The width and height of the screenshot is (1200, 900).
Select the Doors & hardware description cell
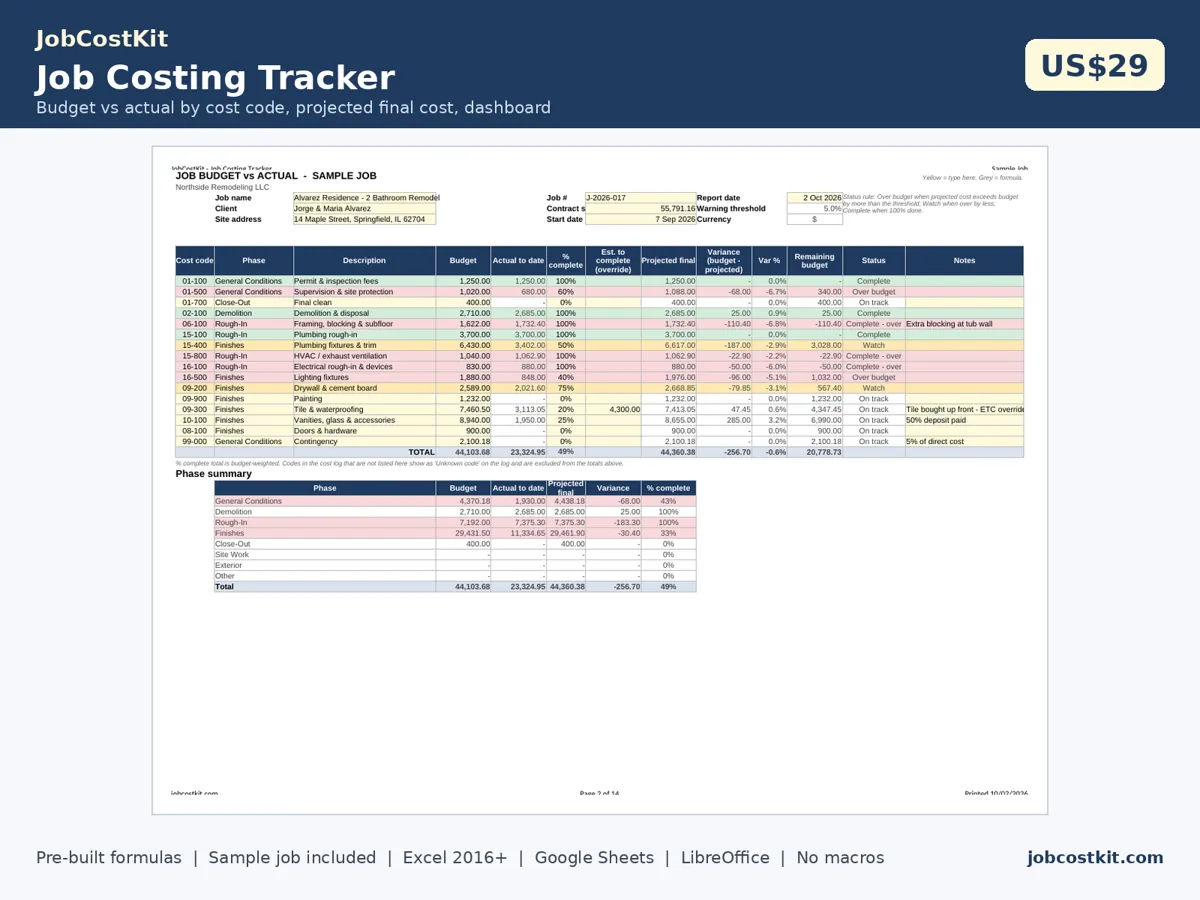point(364,430)
